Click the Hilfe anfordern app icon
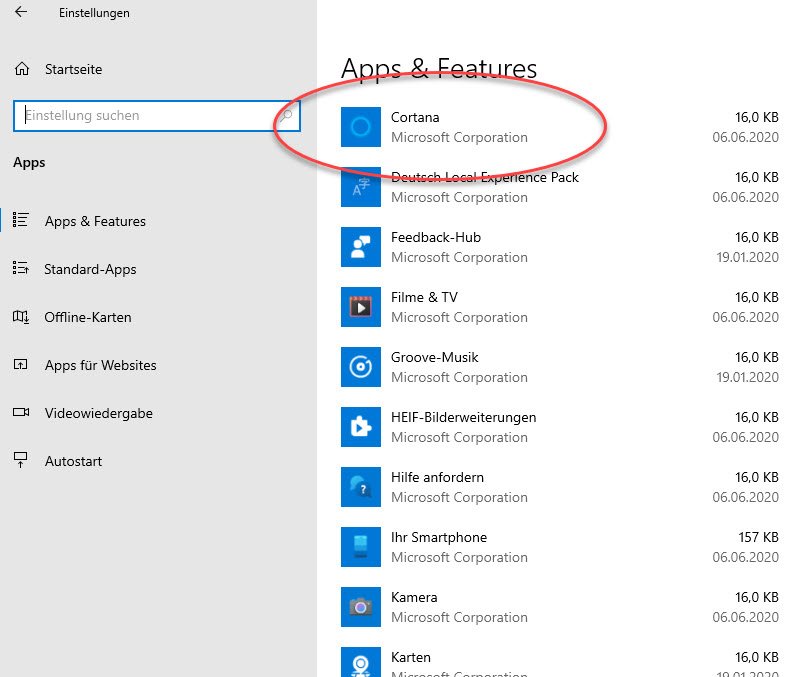This screenshot has height=677, width=809. coord(361,487)
